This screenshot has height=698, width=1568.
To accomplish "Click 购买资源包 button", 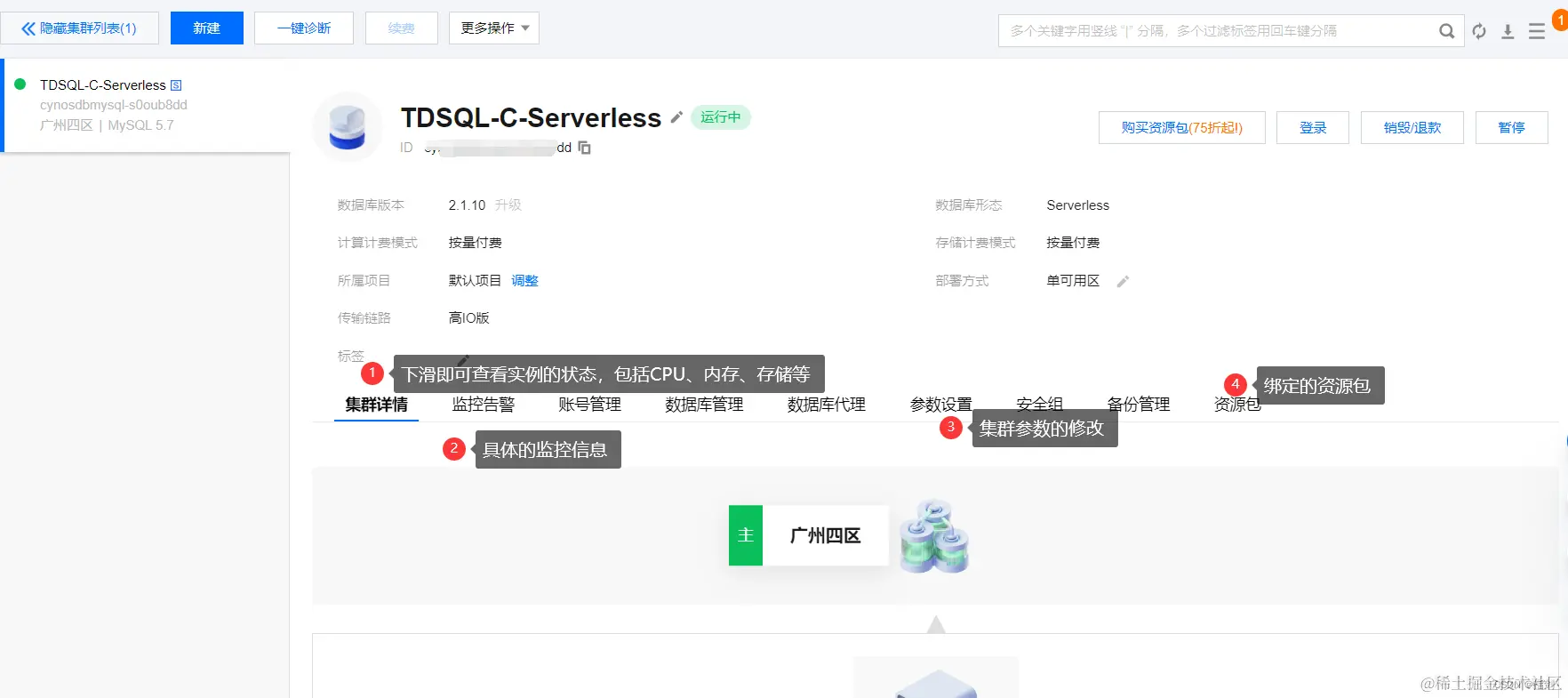I will point(1182,128).
